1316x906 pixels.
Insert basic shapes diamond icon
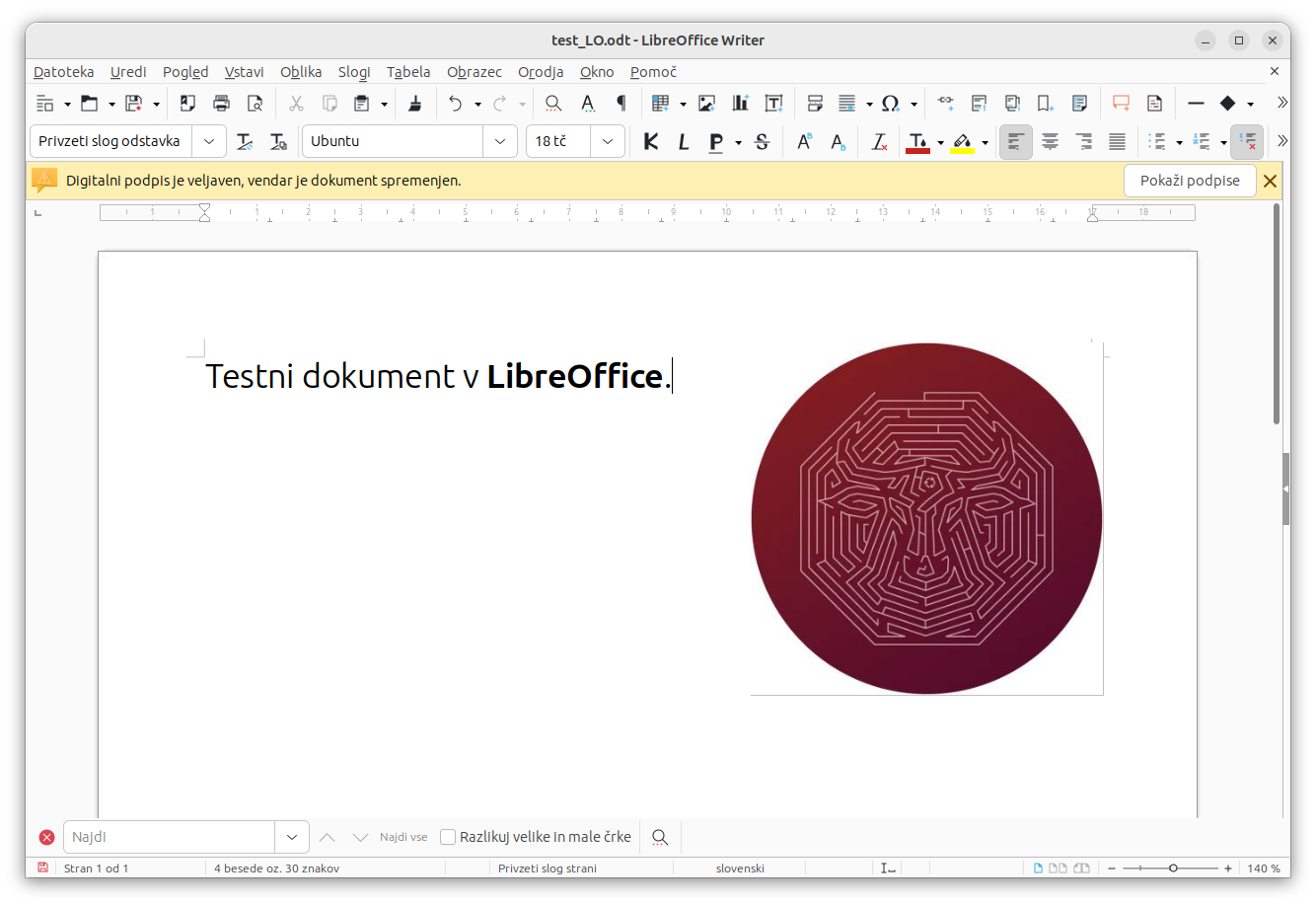tap(1227, 103)
